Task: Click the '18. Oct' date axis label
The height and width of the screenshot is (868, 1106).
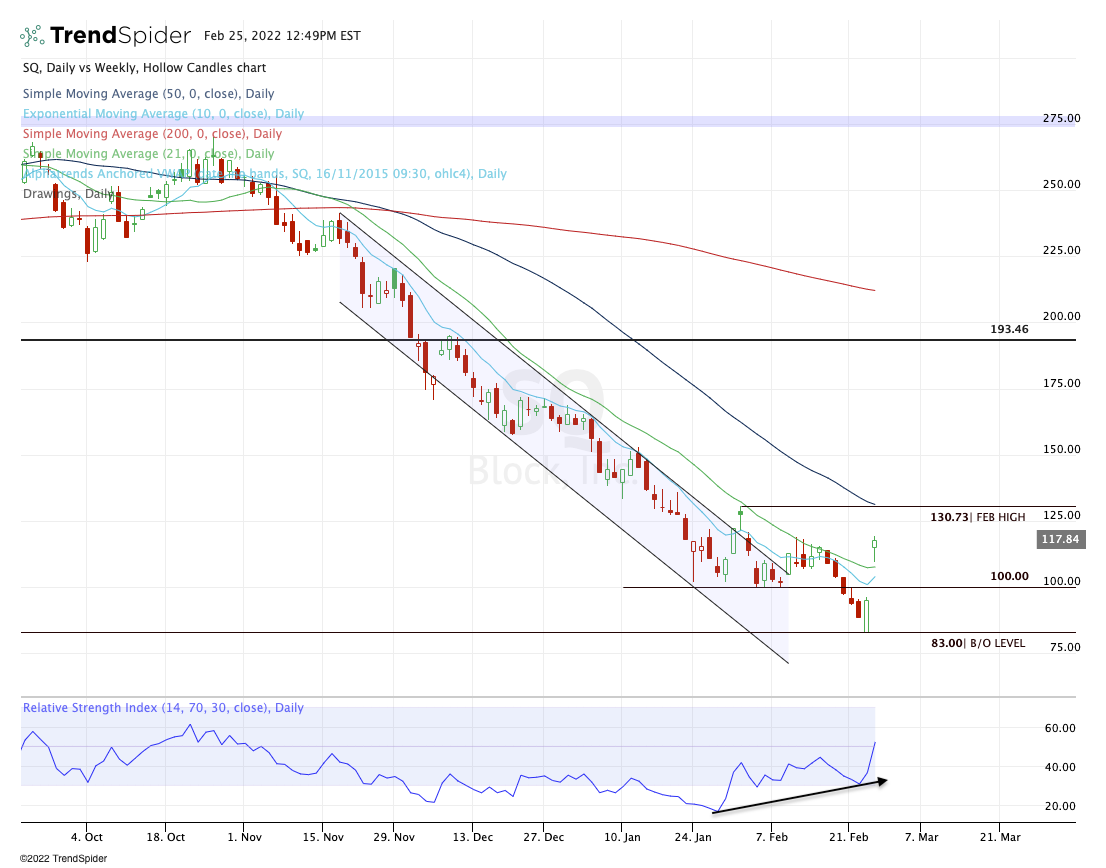Action: pos(166,838)
